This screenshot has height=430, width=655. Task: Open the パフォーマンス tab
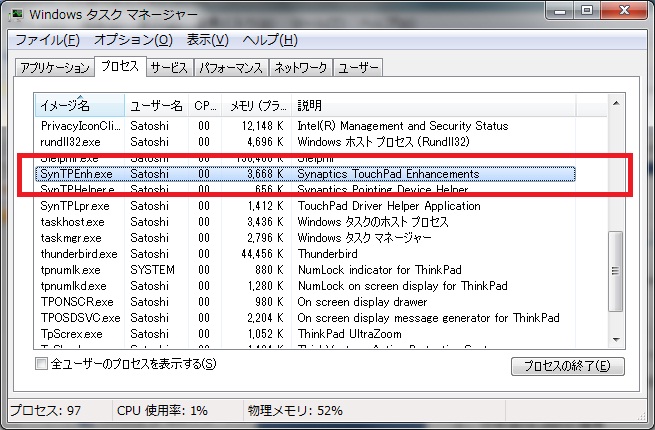(231, 68)
